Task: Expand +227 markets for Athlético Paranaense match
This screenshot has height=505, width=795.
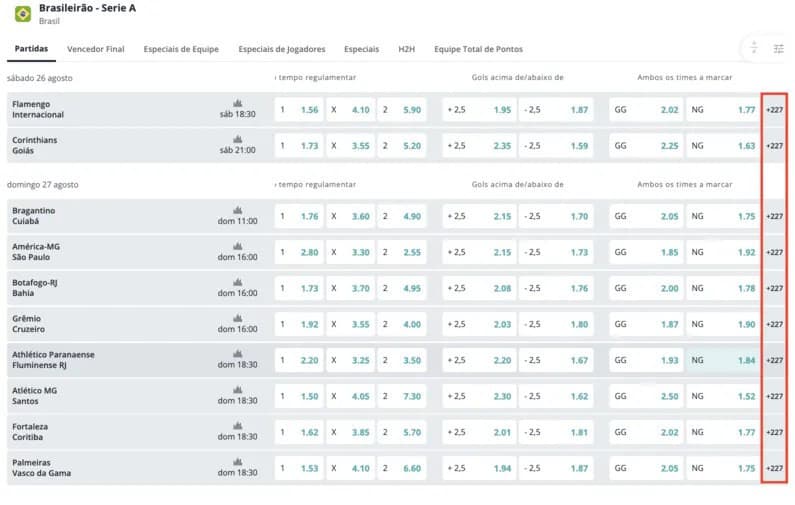Action: tap(774, 360)
